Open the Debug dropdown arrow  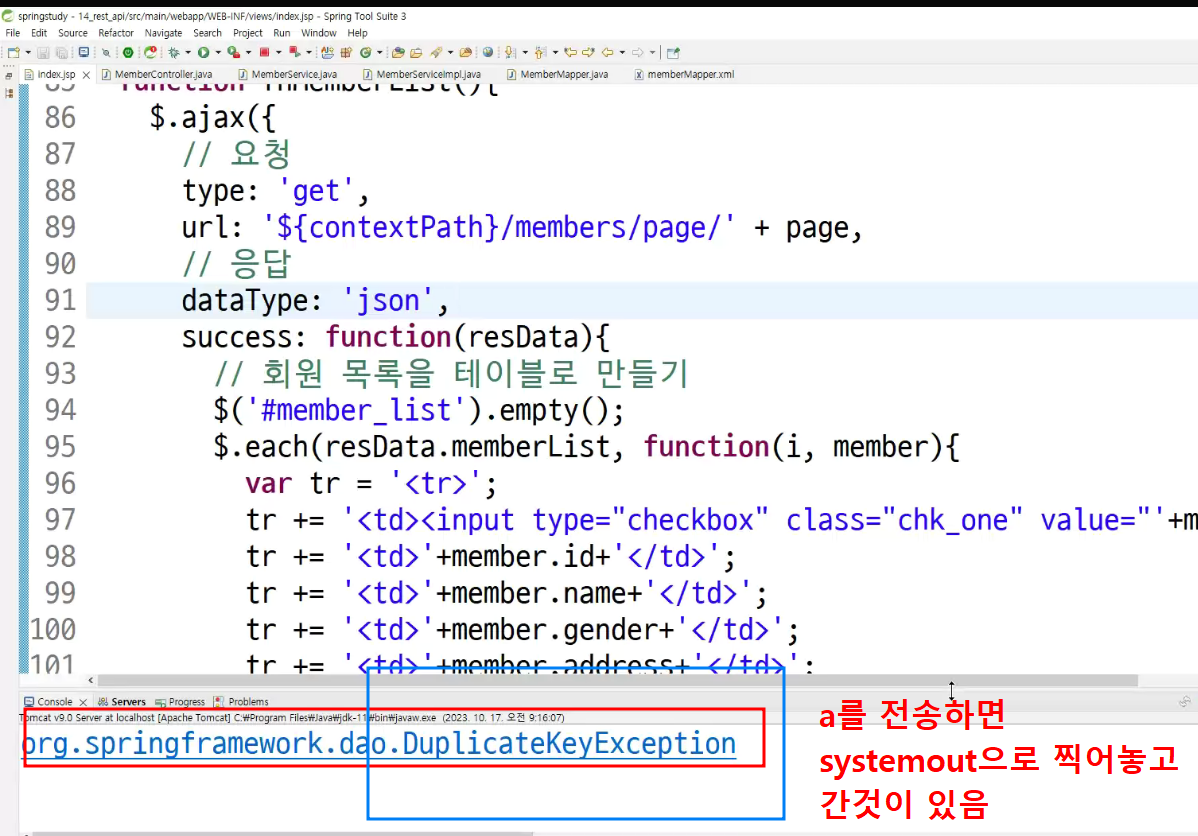click(x=188, y=53)
